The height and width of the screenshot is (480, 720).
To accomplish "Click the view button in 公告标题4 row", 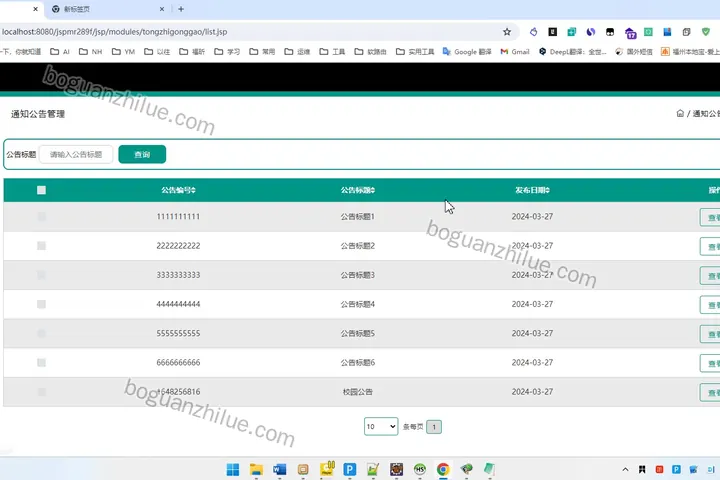I will click(x=710, y=305).
